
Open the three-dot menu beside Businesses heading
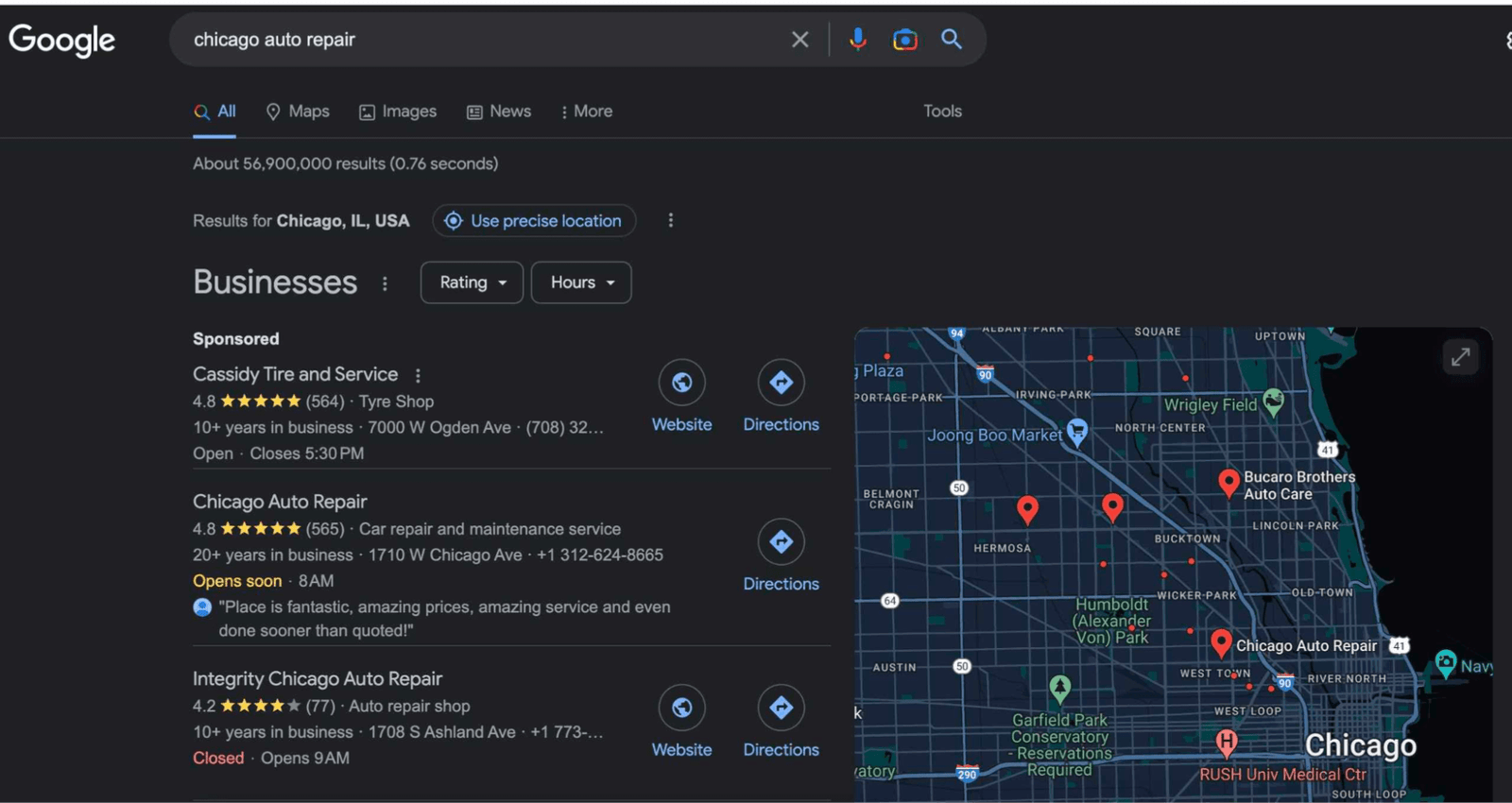385,283
